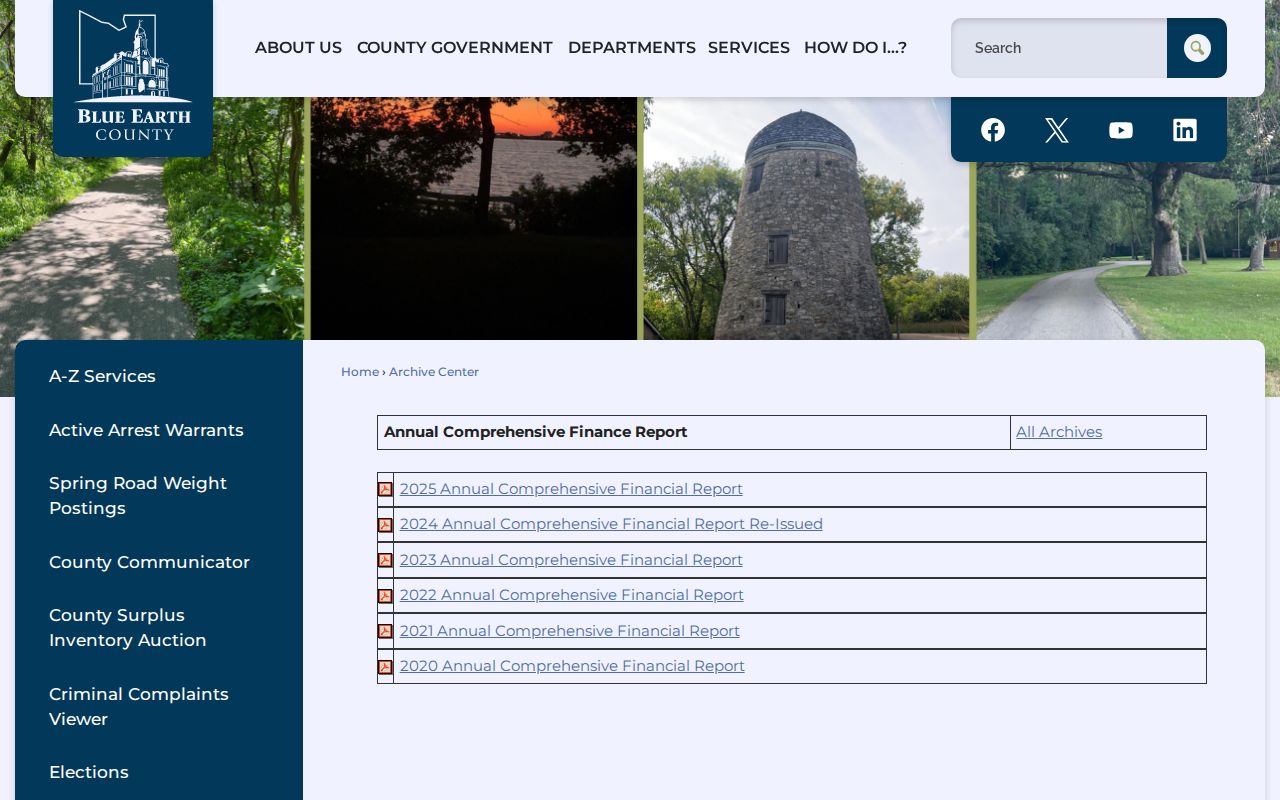Open 2023 Annual Comprehensive Financial Report
The image size is (1280, 800).
click(x=571, y=560)
